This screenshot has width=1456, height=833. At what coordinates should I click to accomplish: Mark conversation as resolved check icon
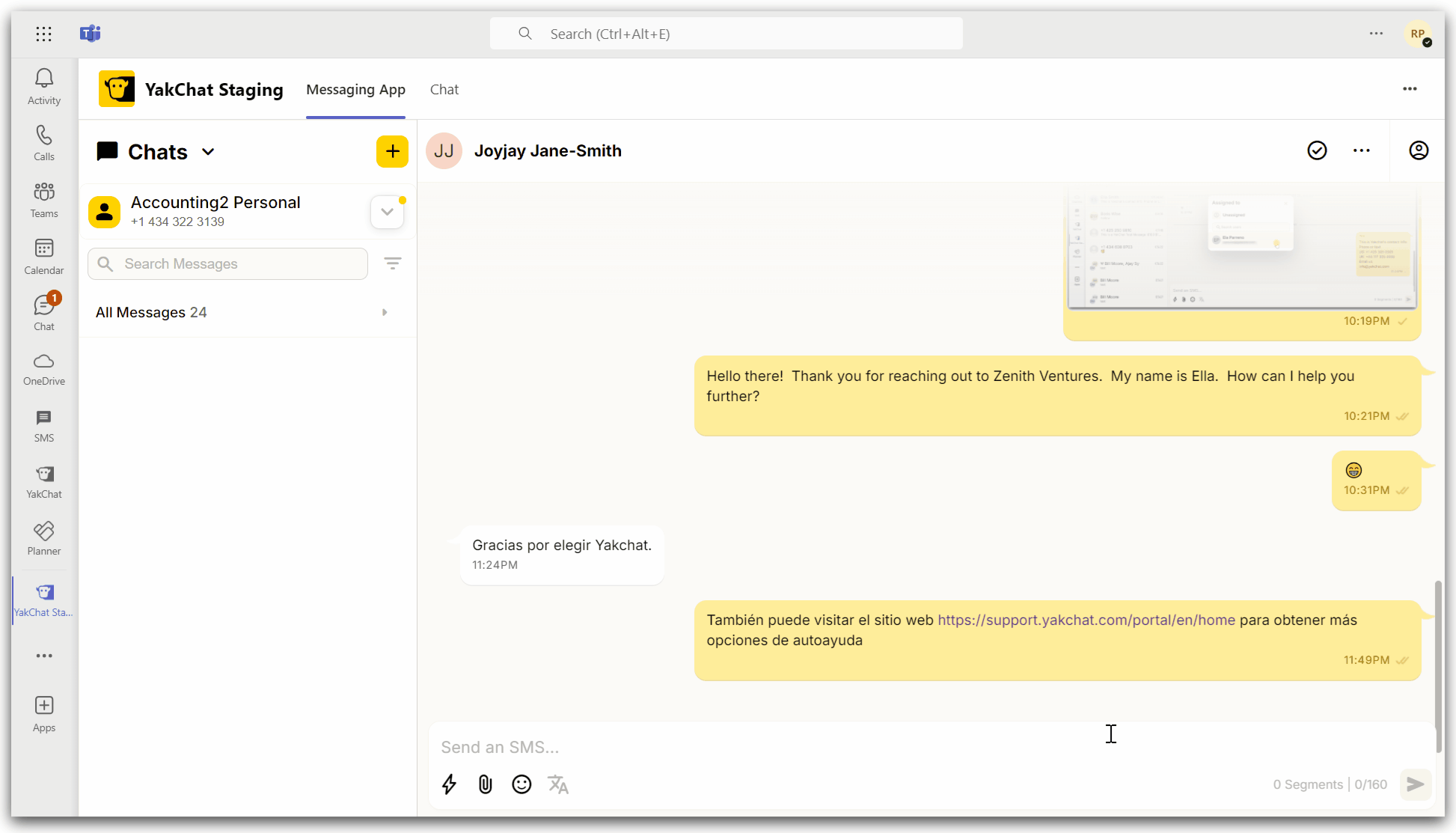pyautogui.click(x=1317, y=150)
